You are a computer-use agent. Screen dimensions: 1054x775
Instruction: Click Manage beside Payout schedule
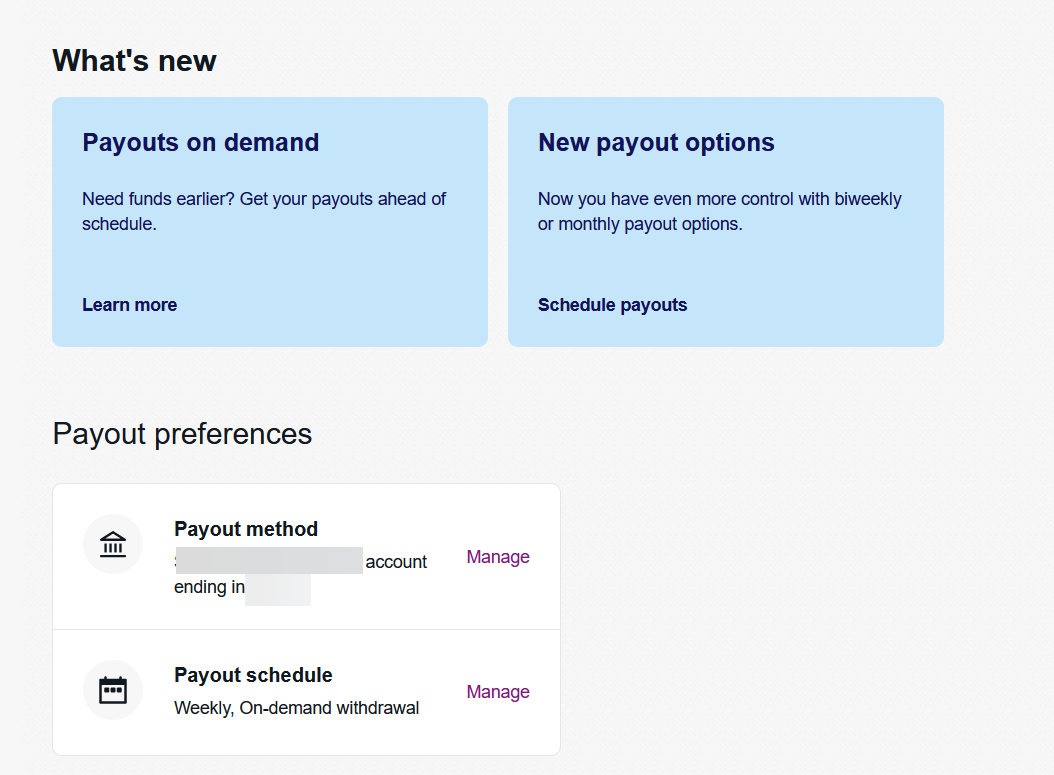pyautogui.click(x=497, y=692)
